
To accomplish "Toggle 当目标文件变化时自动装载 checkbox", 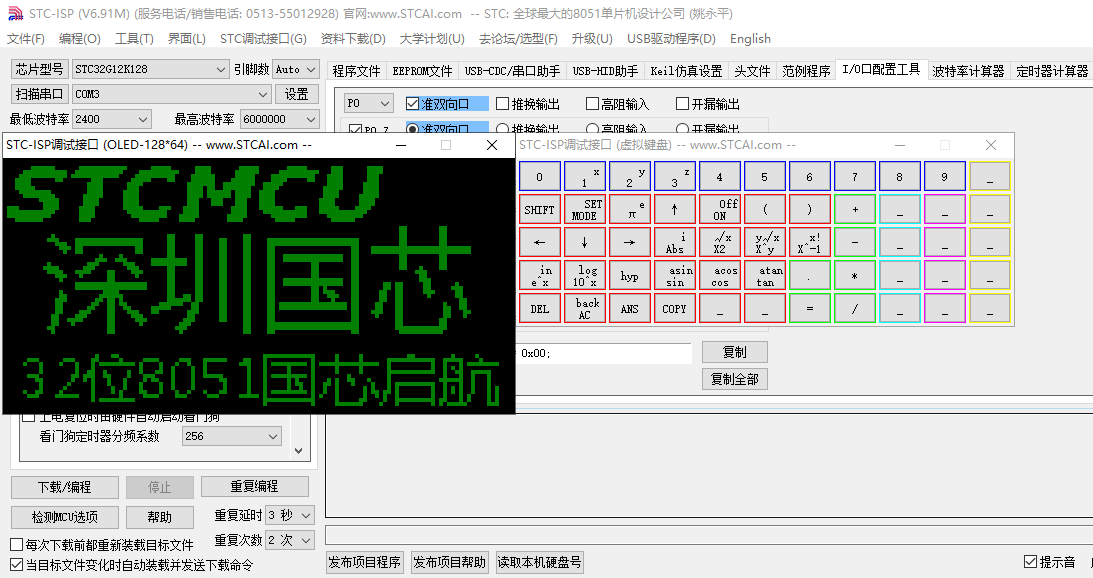I will [17, 565].
